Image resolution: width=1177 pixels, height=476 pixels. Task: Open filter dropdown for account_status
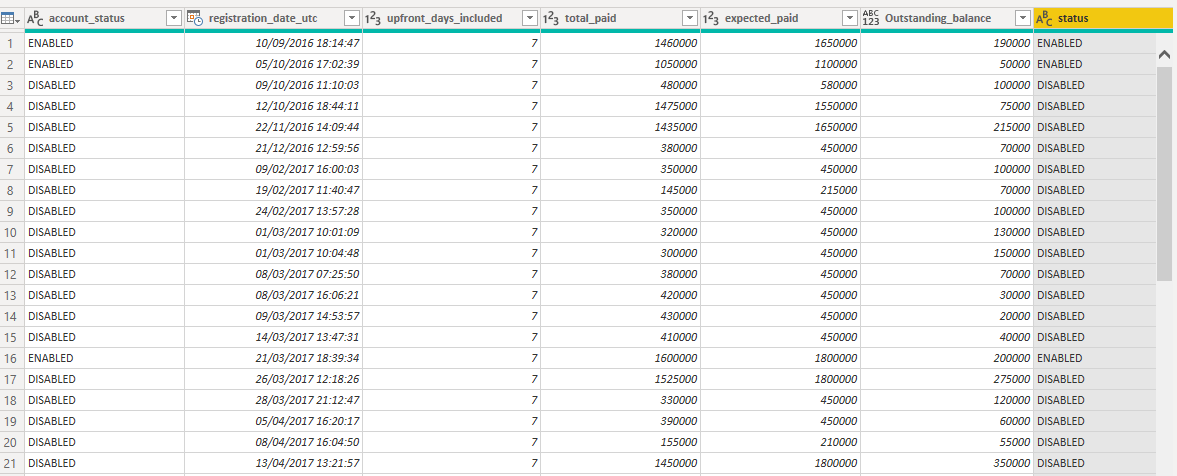point(174,18)
